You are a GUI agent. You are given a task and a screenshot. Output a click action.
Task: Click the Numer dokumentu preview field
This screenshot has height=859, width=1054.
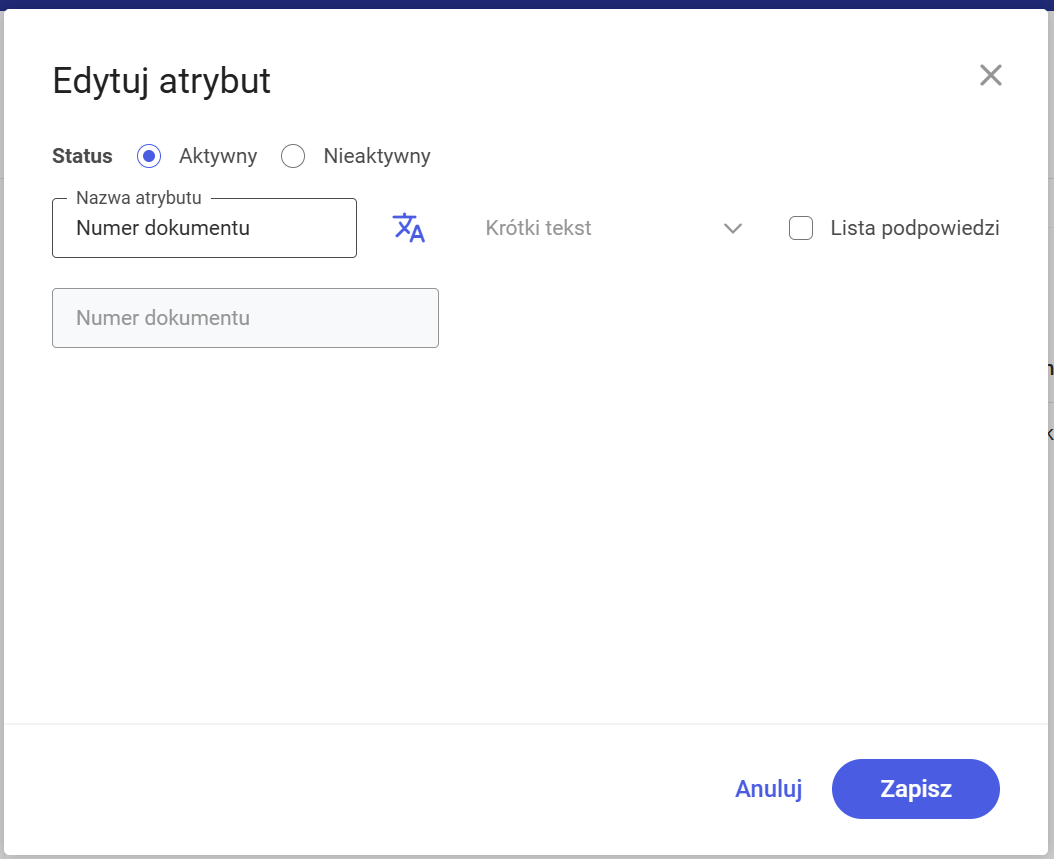click(245, 318)
